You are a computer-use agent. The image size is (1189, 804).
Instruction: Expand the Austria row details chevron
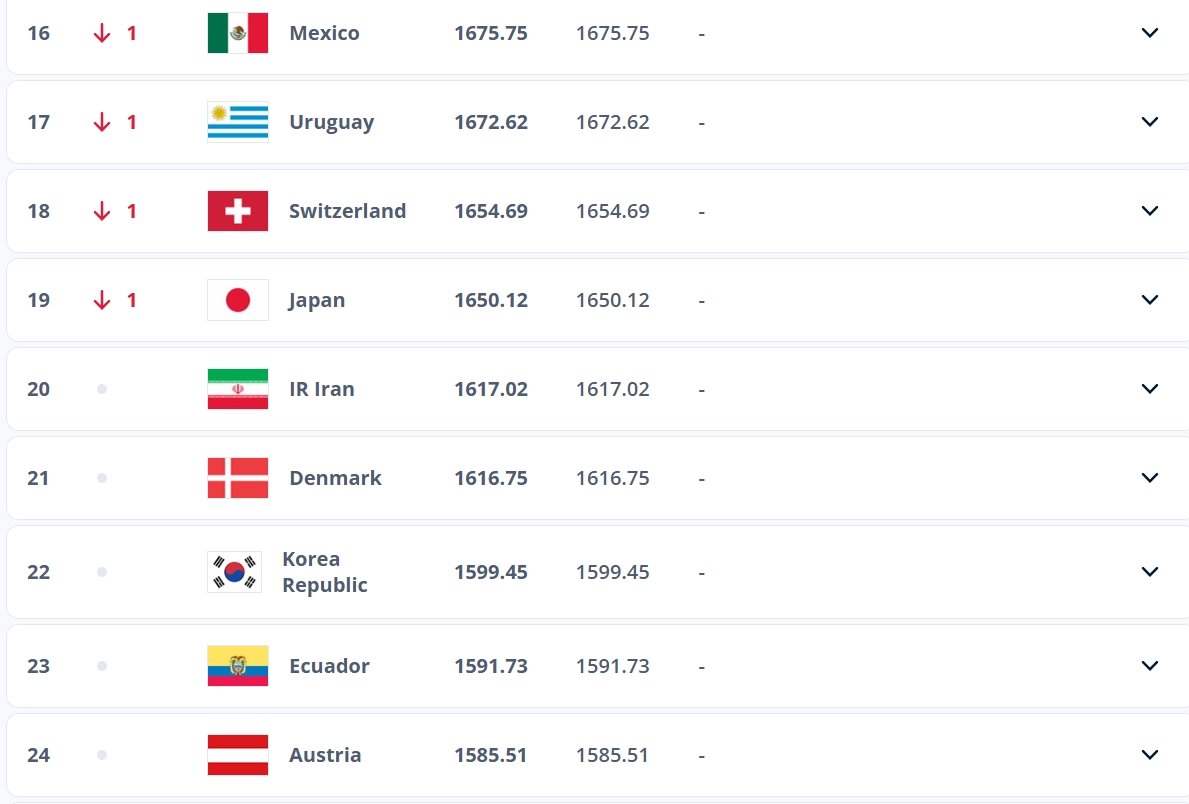[x=1149, y=755]
